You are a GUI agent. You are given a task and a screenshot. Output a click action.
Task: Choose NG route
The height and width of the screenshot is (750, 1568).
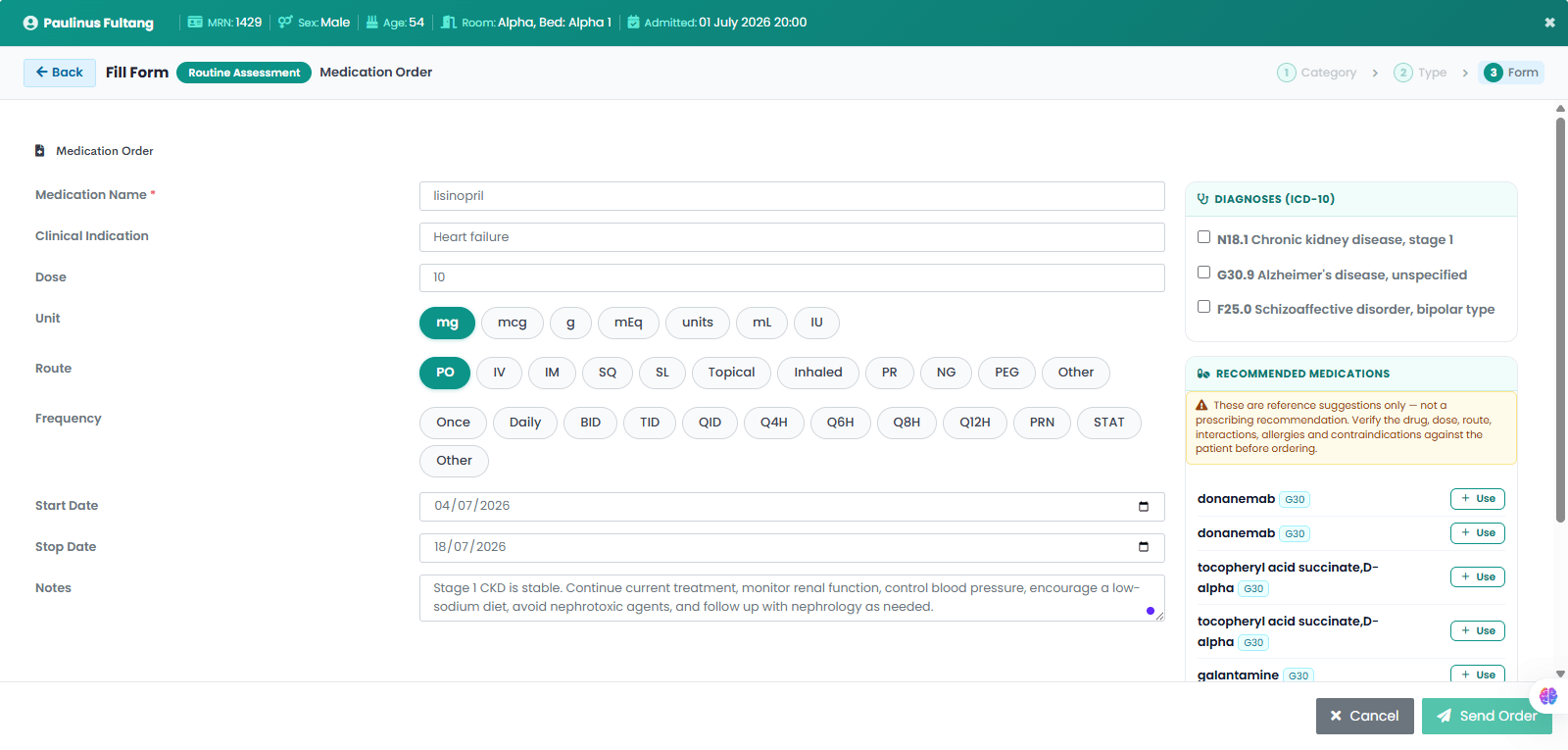click(946, 373)
